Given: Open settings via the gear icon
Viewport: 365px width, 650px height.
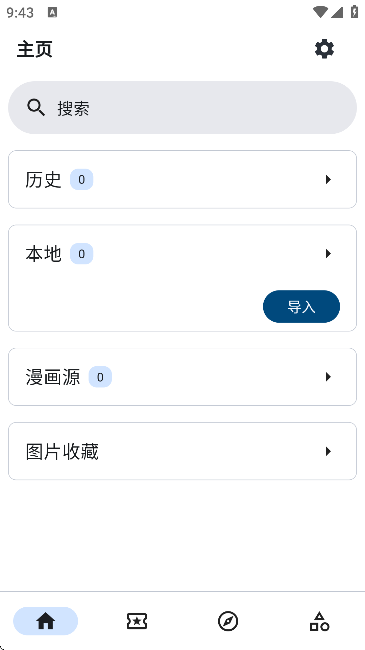Looking at the screenshot, I should pyautogui.click(x=324, y=49).
